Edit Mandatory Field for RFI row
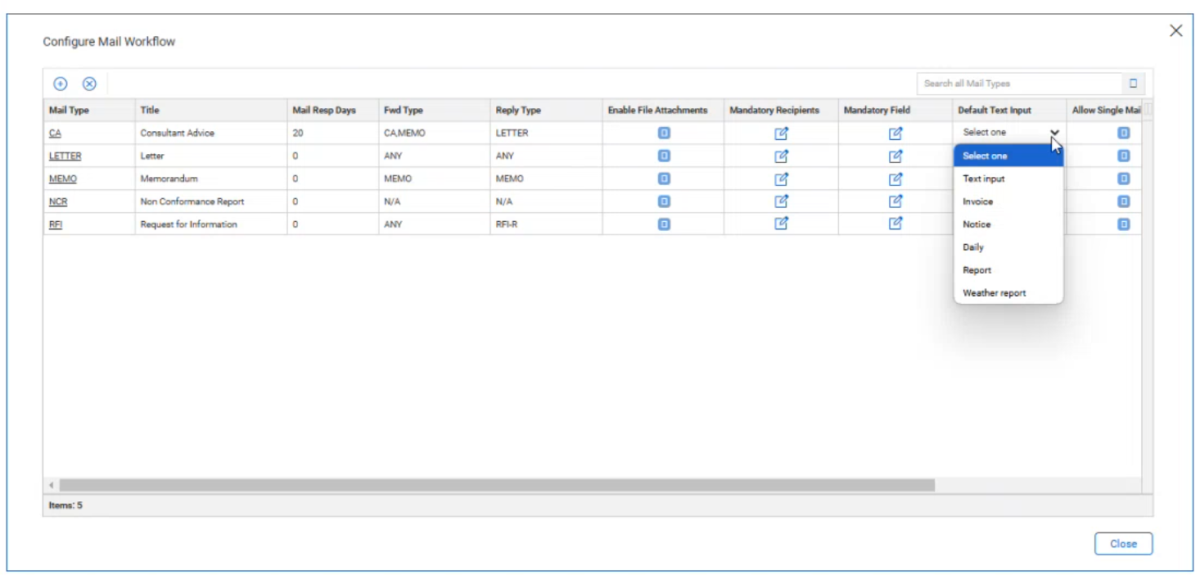 [x=896, y=224]
